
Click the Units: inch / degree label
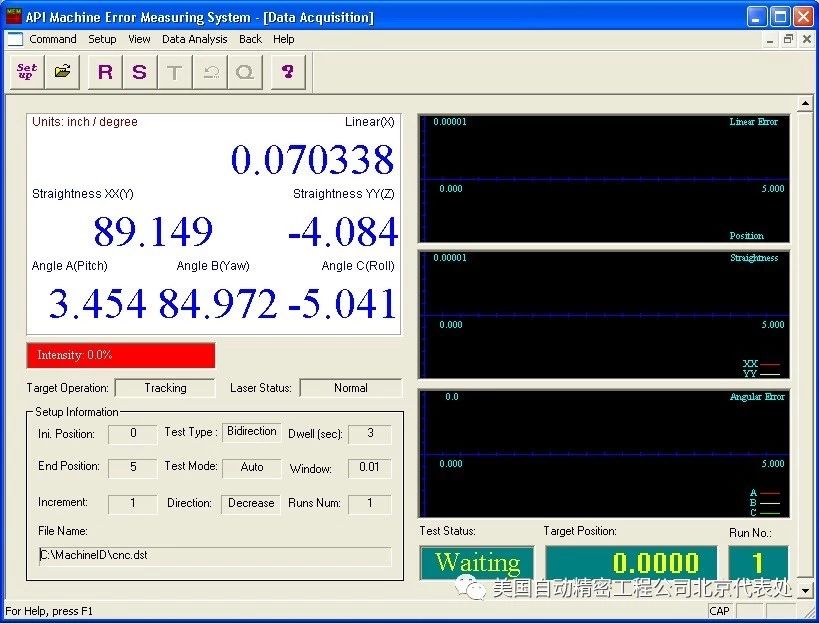[85, 122]
